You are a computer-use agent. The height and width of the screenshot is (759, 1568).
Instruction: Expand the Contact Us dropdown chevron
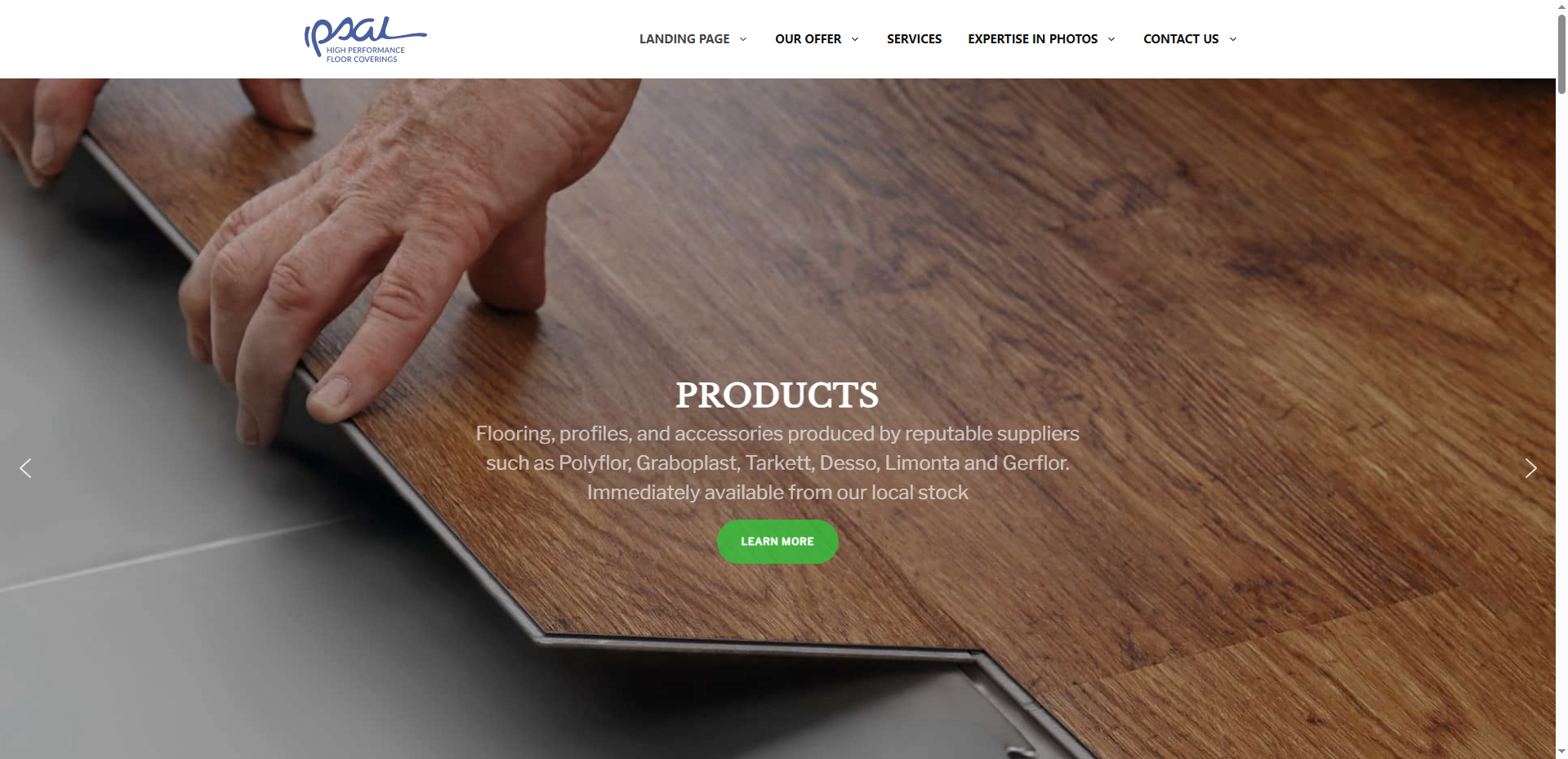tap(1233, 39)
